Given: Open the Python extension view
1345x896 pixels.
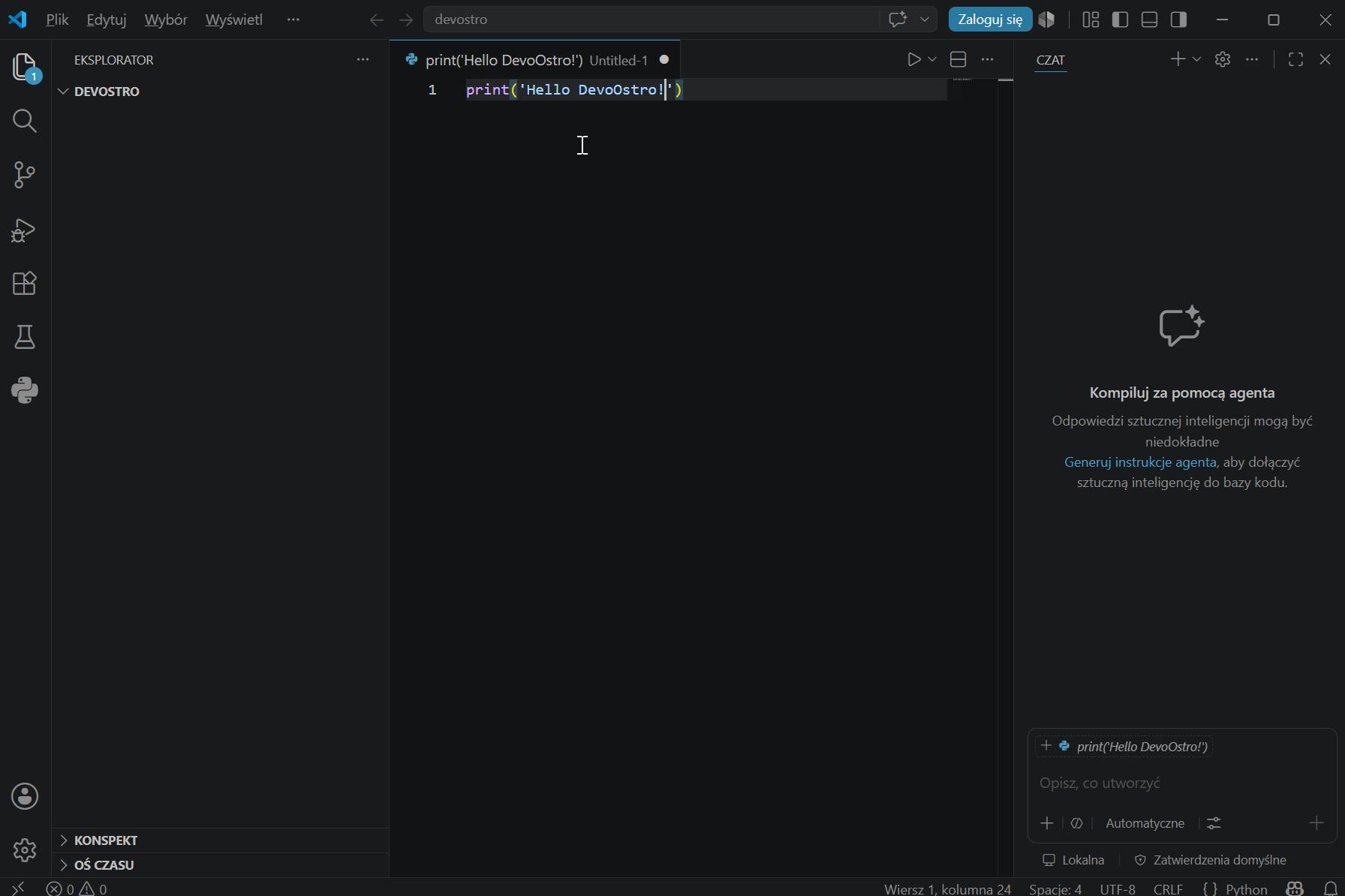Looking at the screenshot, I should coord(25,390).
